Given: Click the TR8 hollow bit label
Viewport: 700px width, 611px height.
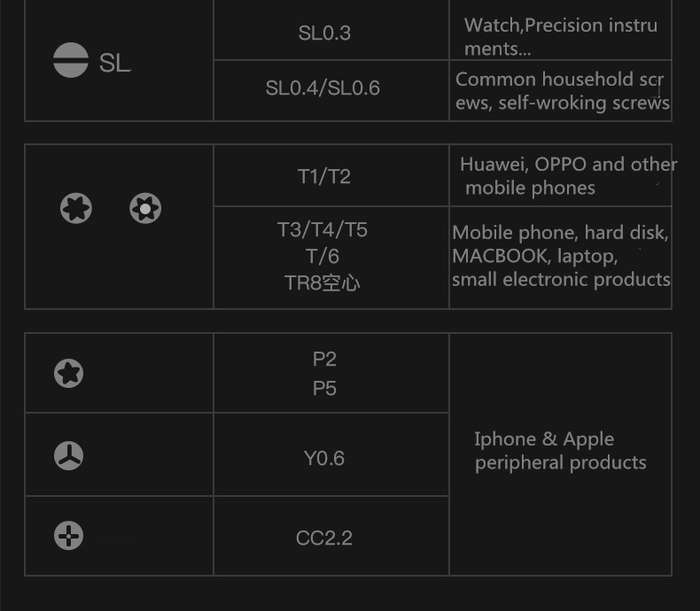Looking at the screenshot, I should coord(322,283).
